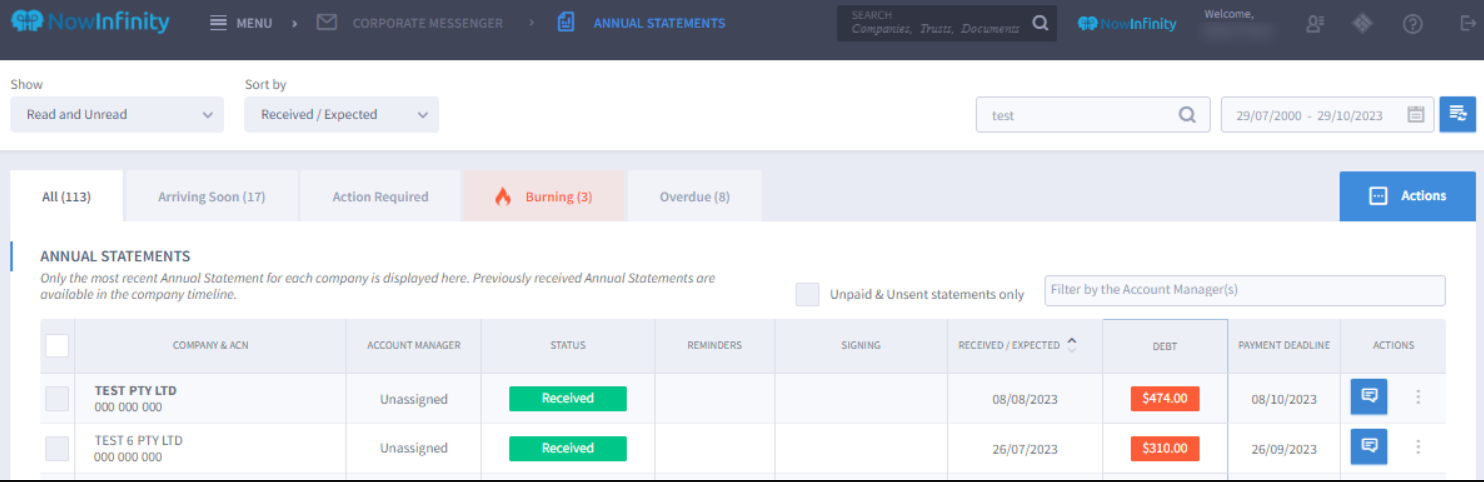Tick the select-all checkbox in table header
The width and height of the screenshot is (1484, 482).
click(57, 345)
